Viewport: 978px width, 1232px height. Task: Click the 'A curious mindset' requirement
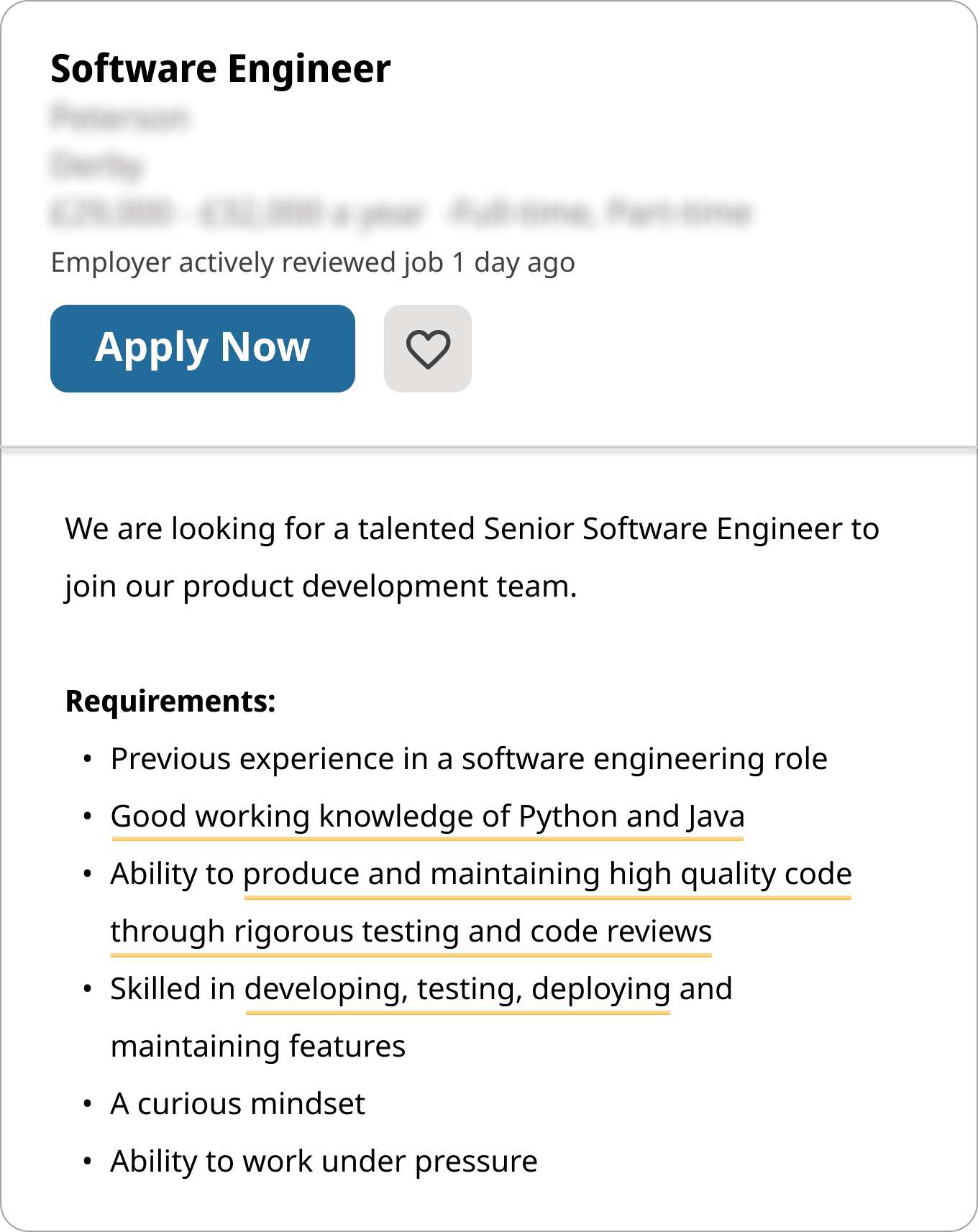pos(237,1104)
